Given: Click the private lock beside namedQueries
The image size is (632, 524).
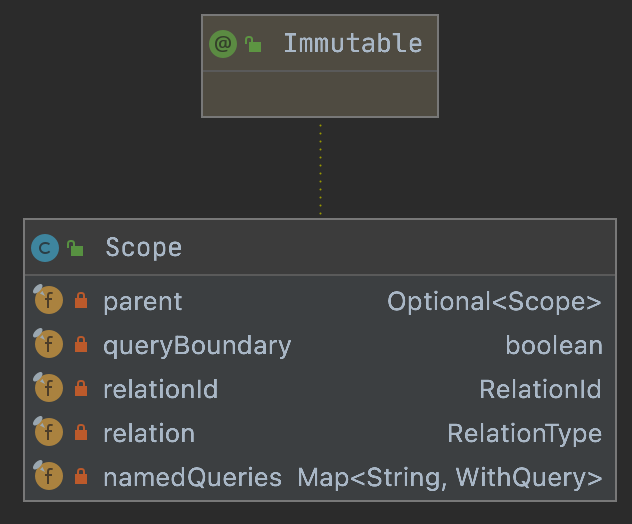Looking at the screenshot, I should [x=81, y=477].
